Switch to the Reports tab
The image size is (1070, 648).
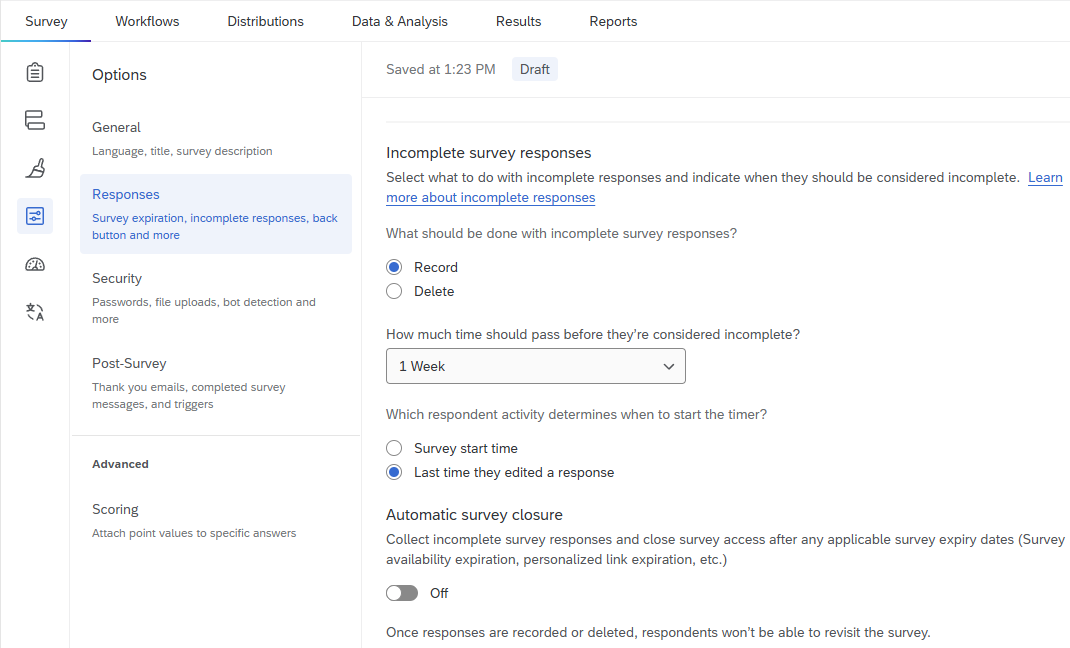pyautogui.click(x=613, y=21)
